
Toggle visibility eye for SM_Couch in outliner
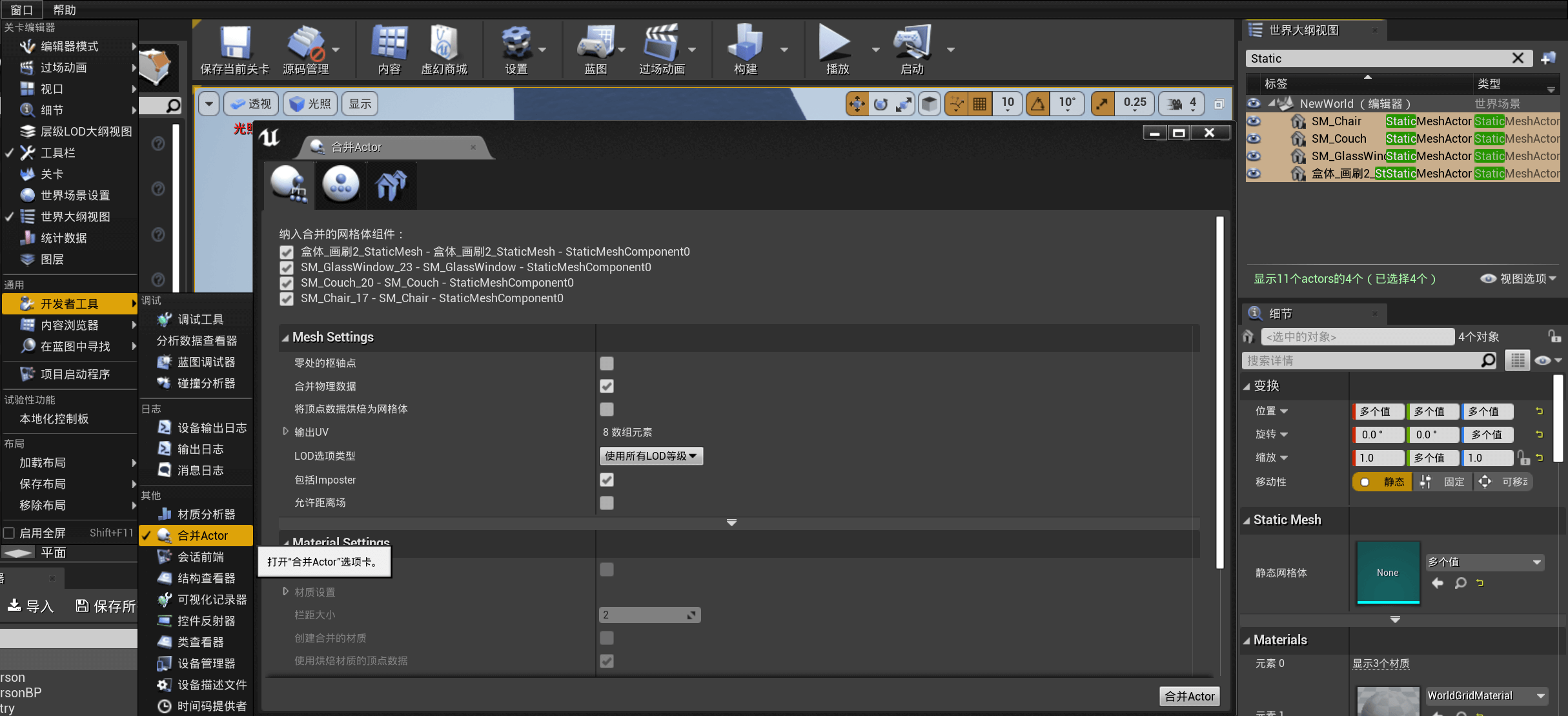click(x=1253, y=138)
